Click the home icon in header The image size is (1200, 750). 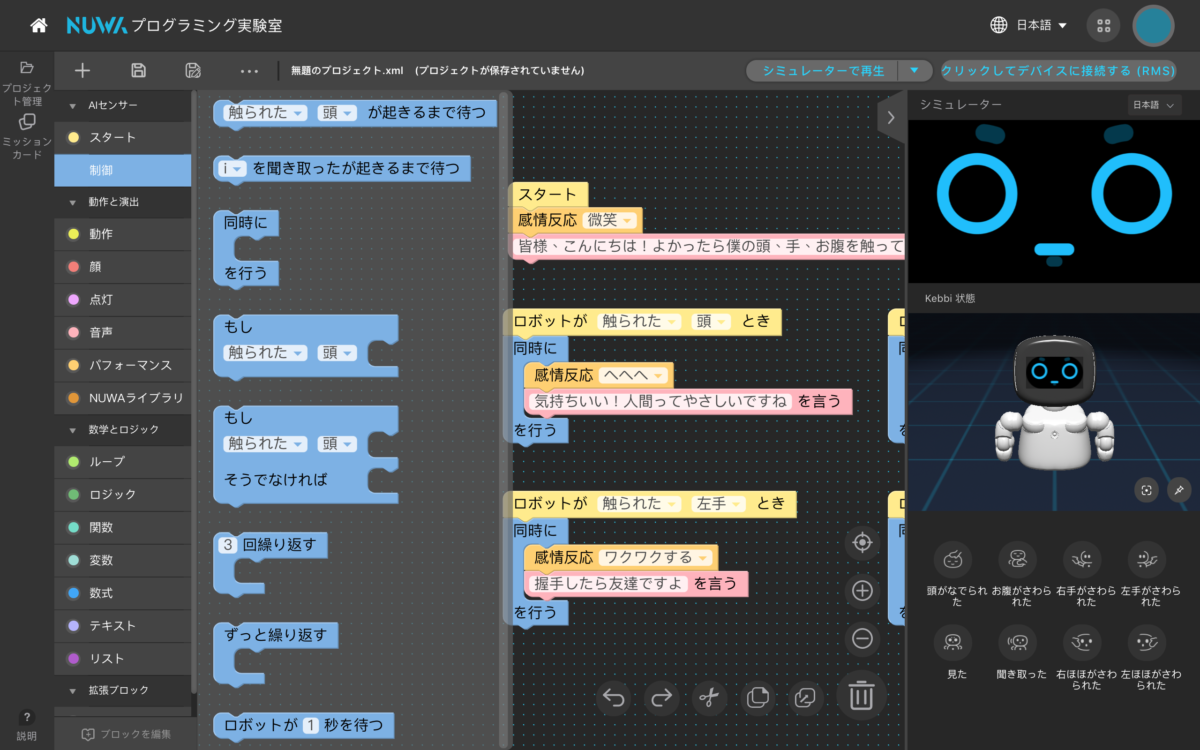pos(39,25)
